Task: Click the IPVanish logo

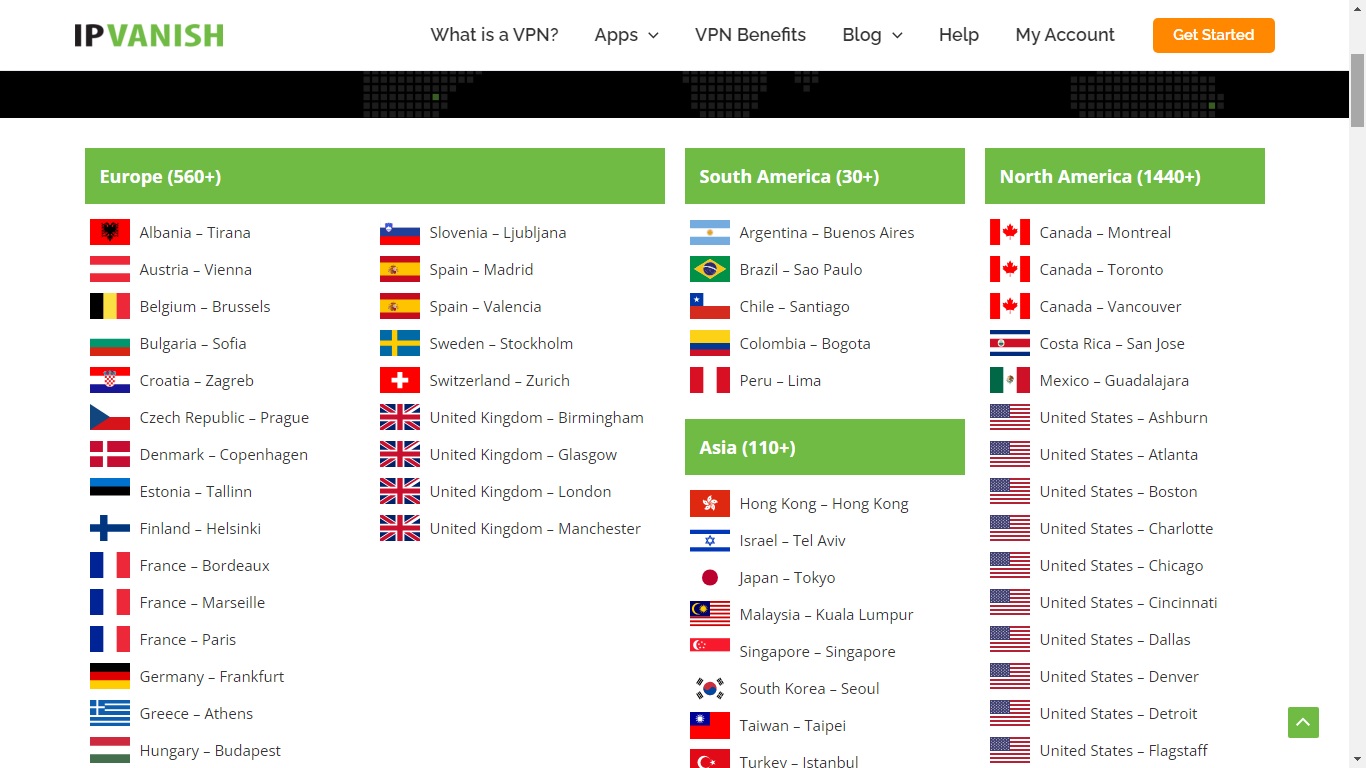Action: [x=148, y=34]
